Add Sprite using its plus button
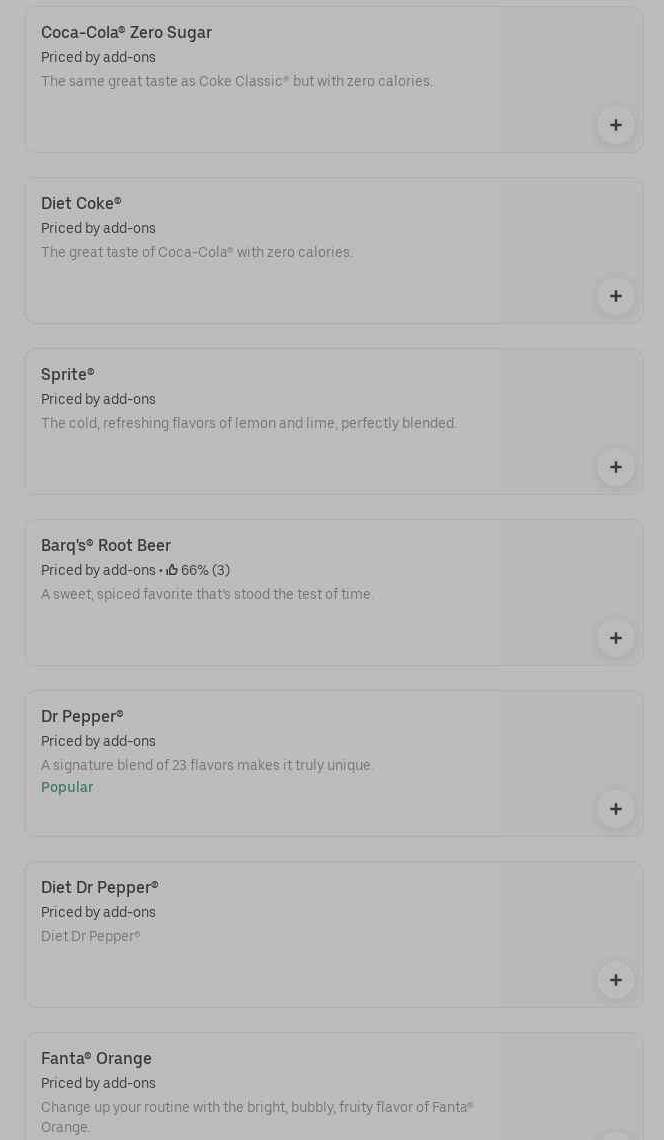Image resolution: width=664 pixels, height=1140 pixels. click(x=615, y=467)
